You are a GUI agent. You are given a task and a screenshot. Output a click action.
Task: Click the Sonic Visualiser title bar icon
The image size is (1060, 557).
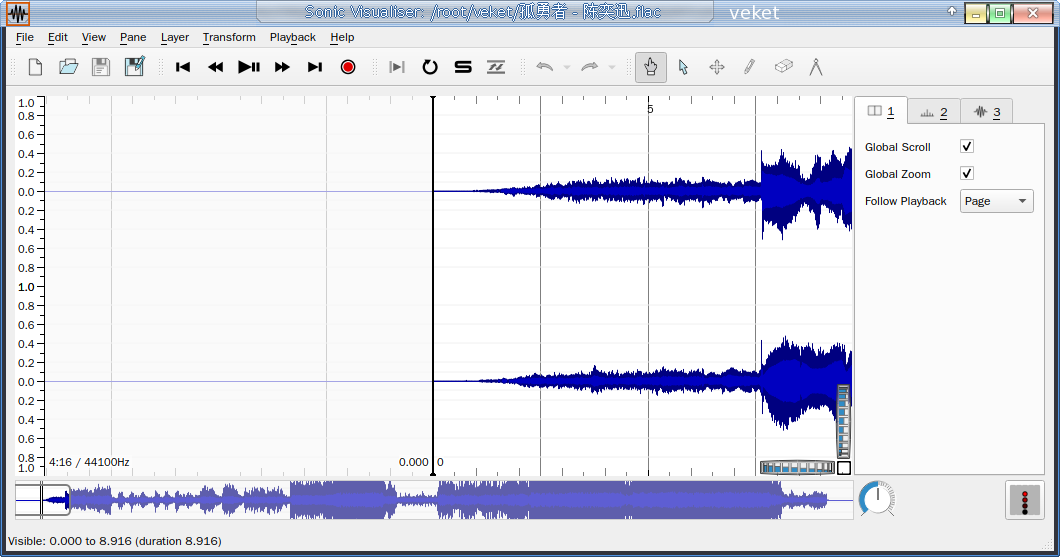[18, 13]
